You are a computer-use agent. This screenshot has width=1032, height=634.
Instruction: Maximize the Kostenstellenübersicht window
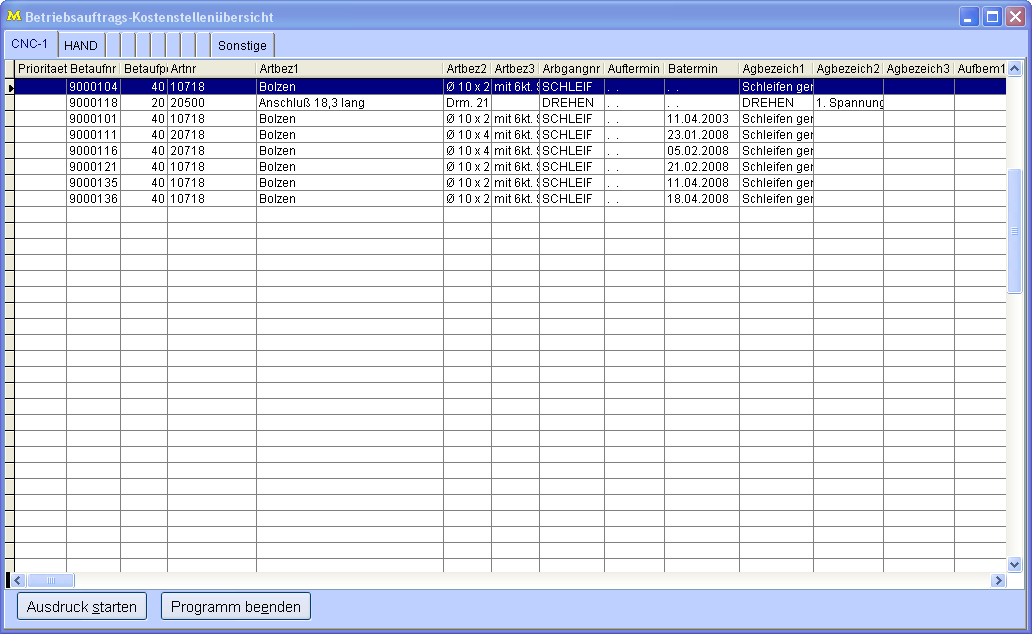click(992, 17)
